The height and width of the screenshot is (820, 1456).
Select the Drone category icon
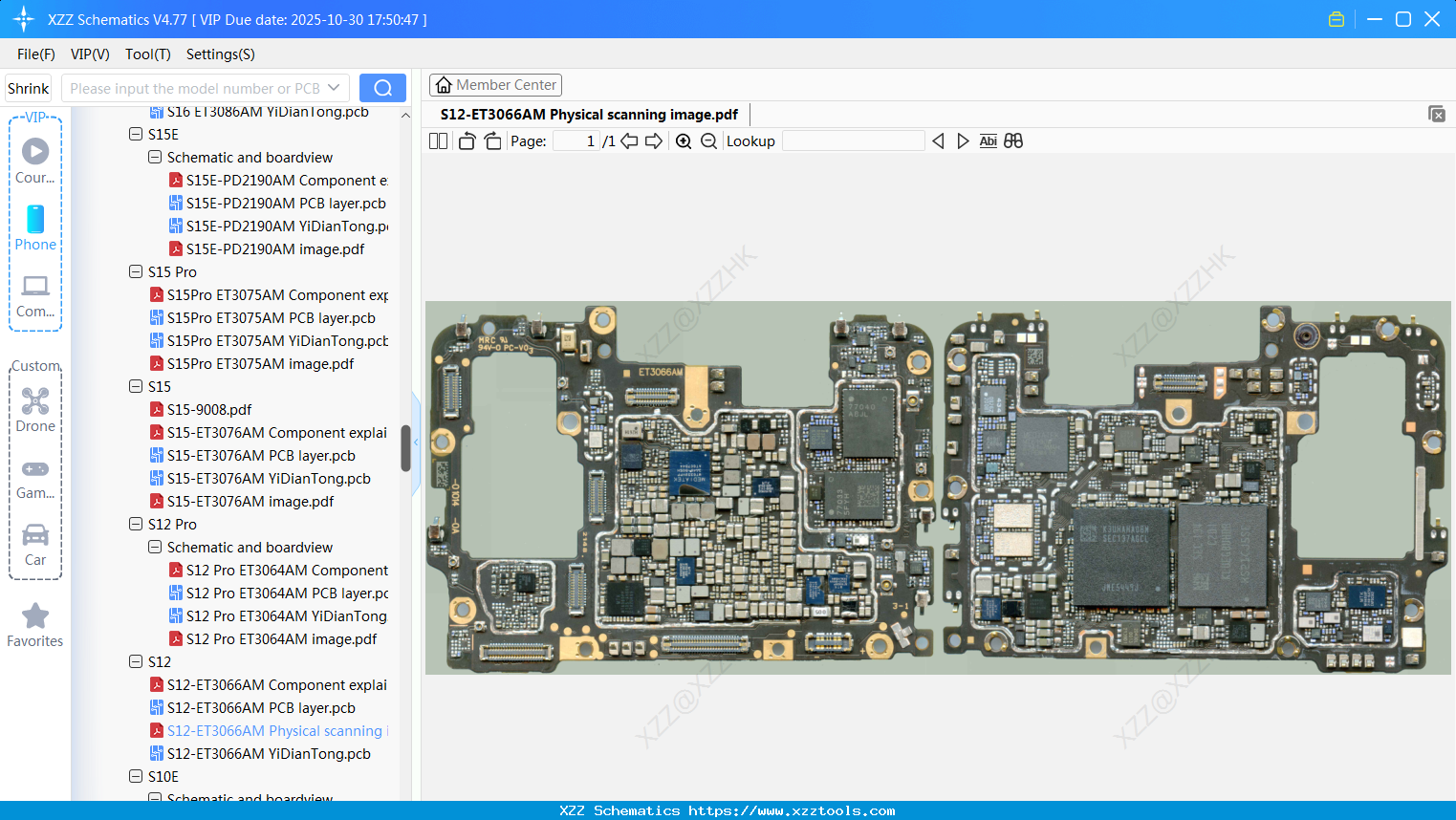pyautogui.click(x=34, y=399)
